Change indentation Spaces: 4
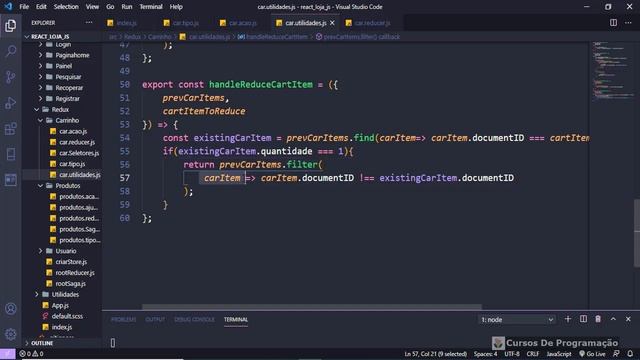This screenshot has width=640, height=360. (485, 353)
